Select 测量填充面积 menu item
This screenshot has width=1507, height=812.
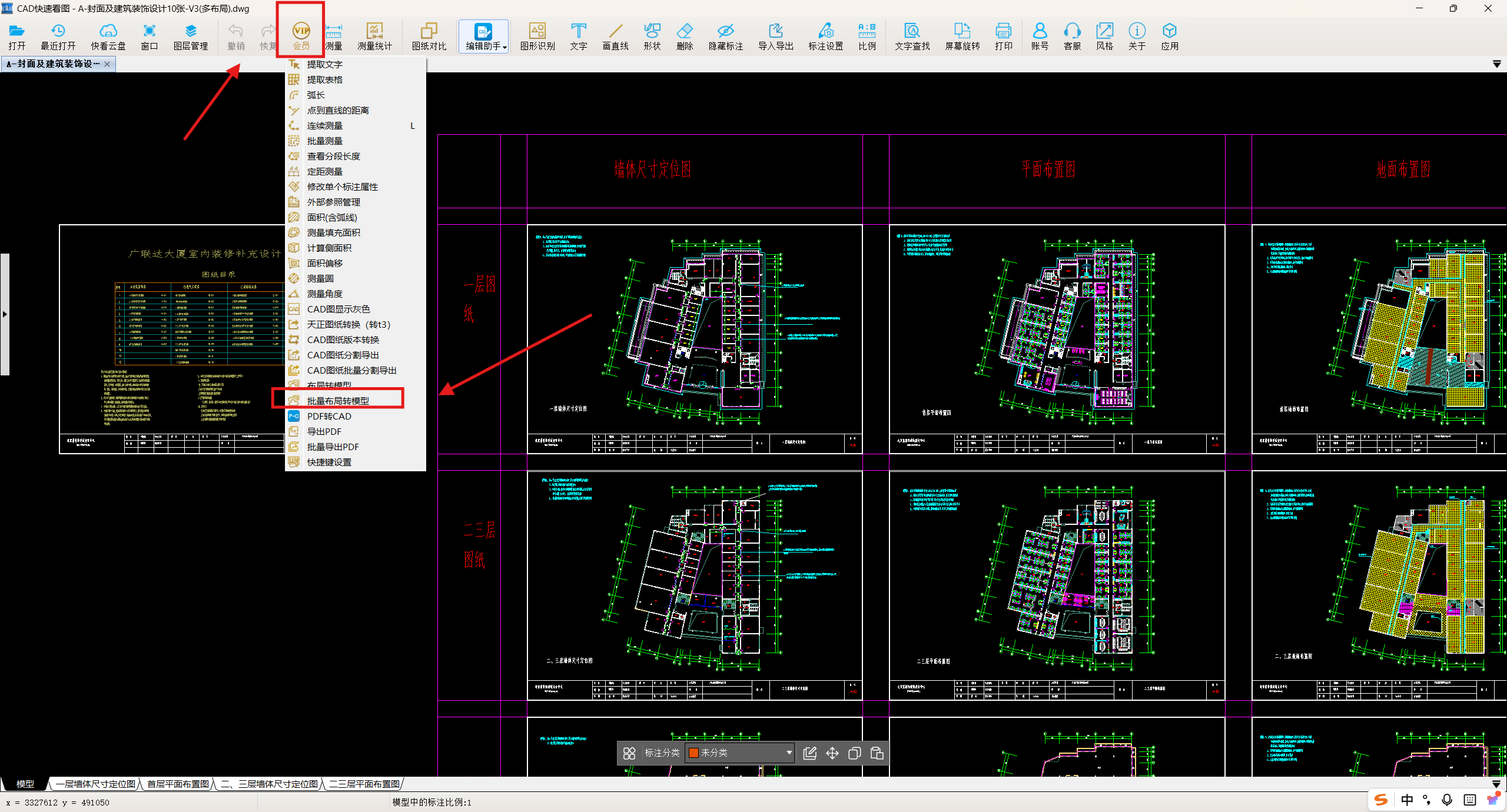356,232
